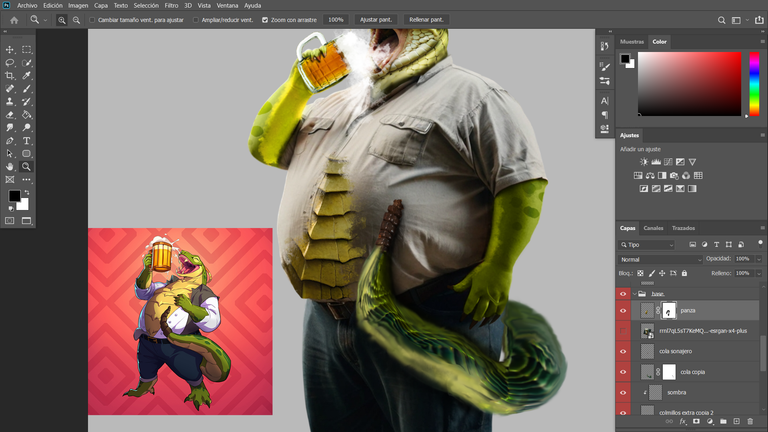The height and width of the screenshot is (432, 768).
Task: Select the Clone Stamp tool
Action: (10, 101)
